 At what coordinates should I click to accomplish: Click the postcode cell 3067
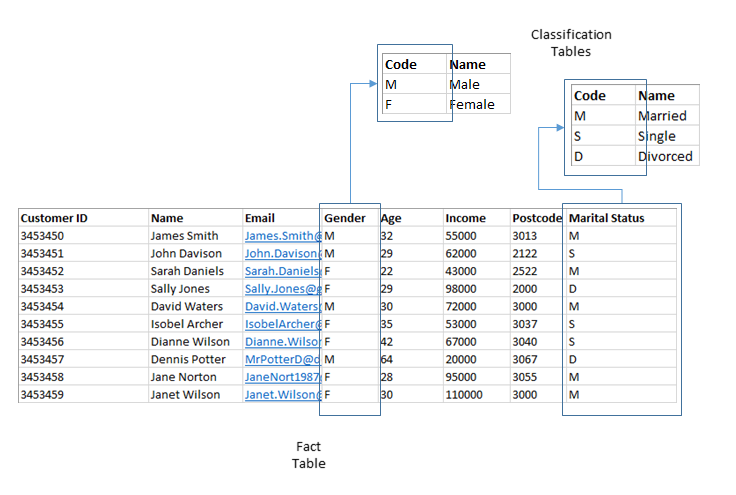tap(525, 359)
